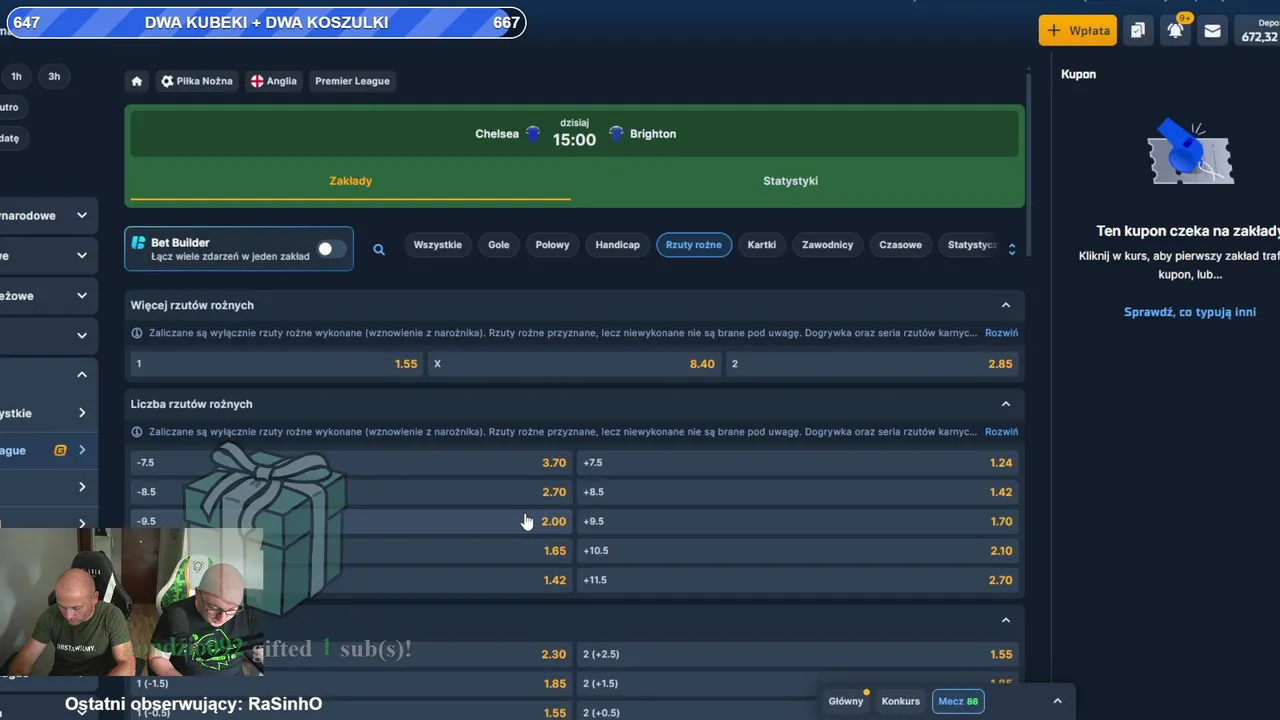
Task: Open the home breadcrumb icon
Action: (137, 81)
